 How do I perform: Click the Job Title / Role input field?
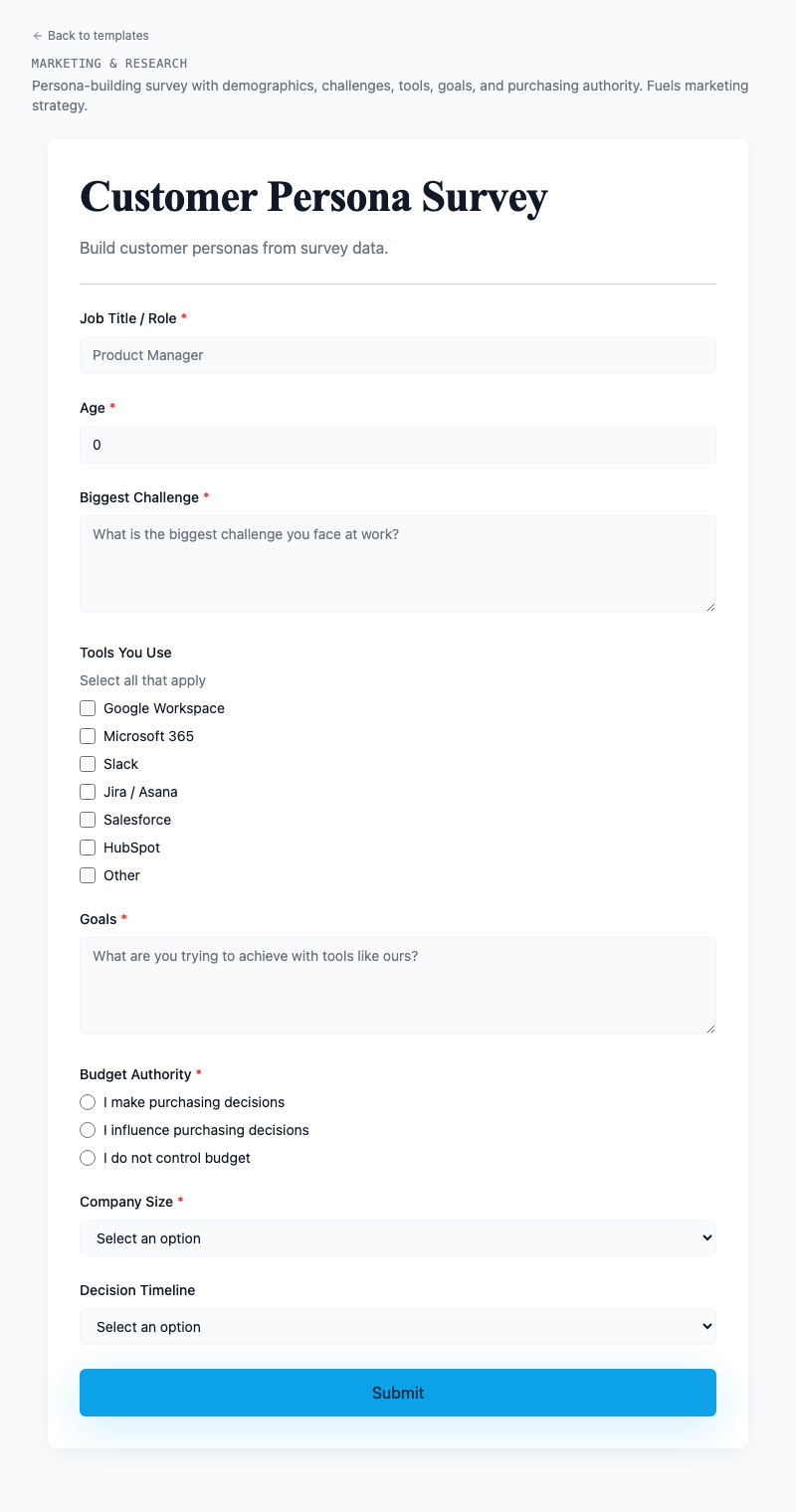(x=398, y=355)
